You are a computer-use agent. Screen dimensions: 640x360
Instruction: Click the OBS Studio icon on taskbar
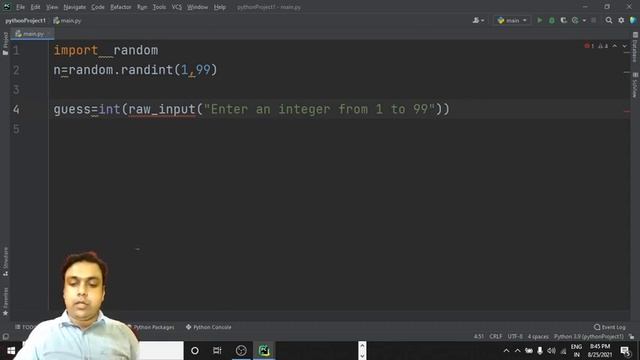tap(241, 351)
